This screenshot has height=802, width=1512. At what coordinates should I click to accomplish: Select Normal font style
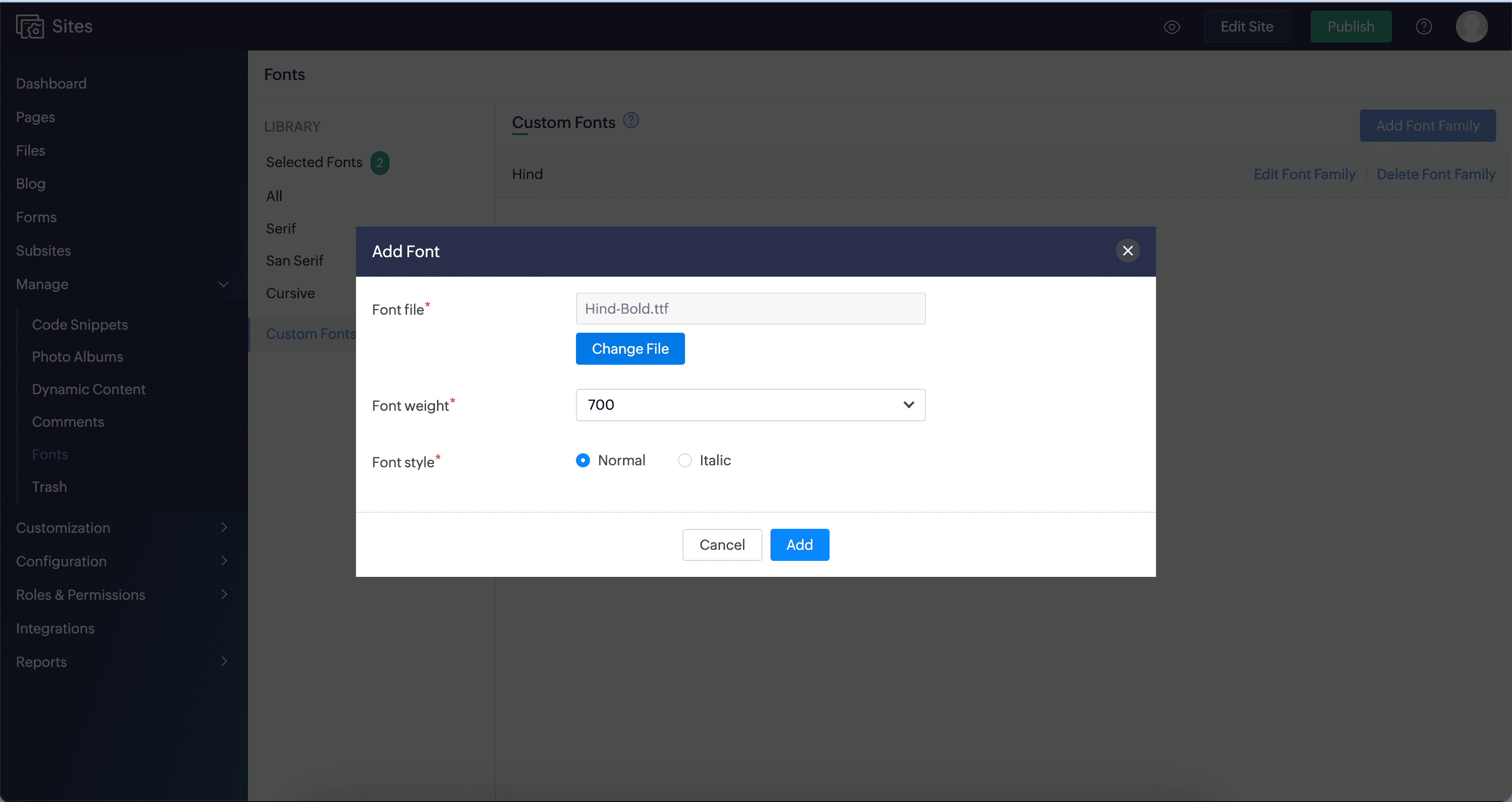(x=583, y=460)
